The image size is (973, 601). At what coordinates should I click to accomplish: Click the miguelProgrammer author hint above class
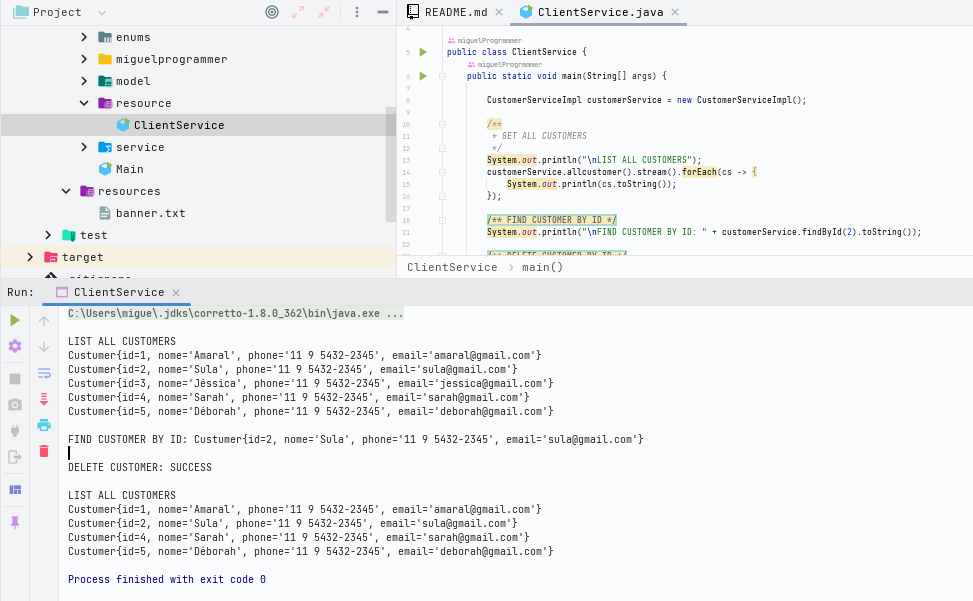(485, 40)
